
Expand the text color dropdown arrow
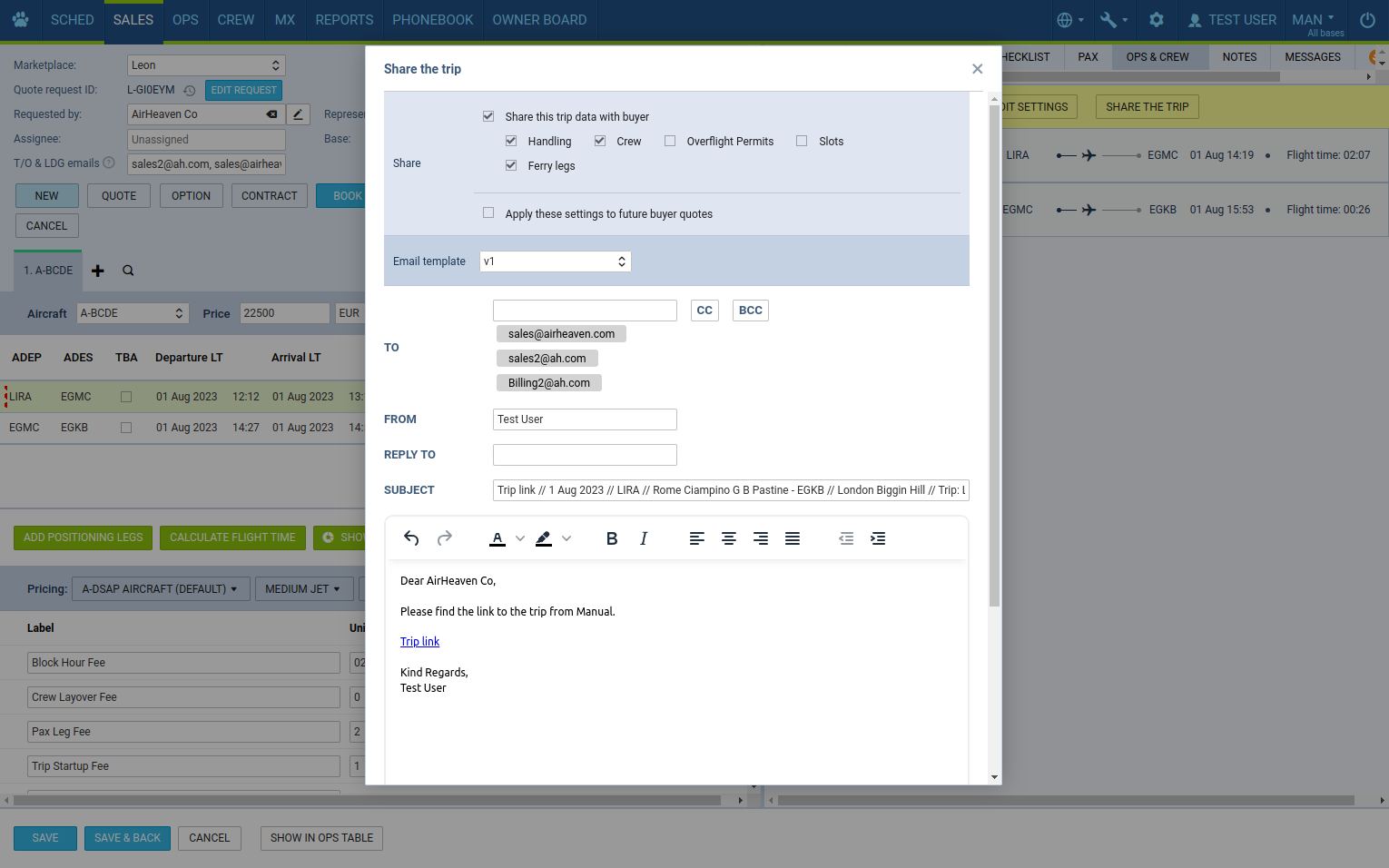(x=520, y=538)
